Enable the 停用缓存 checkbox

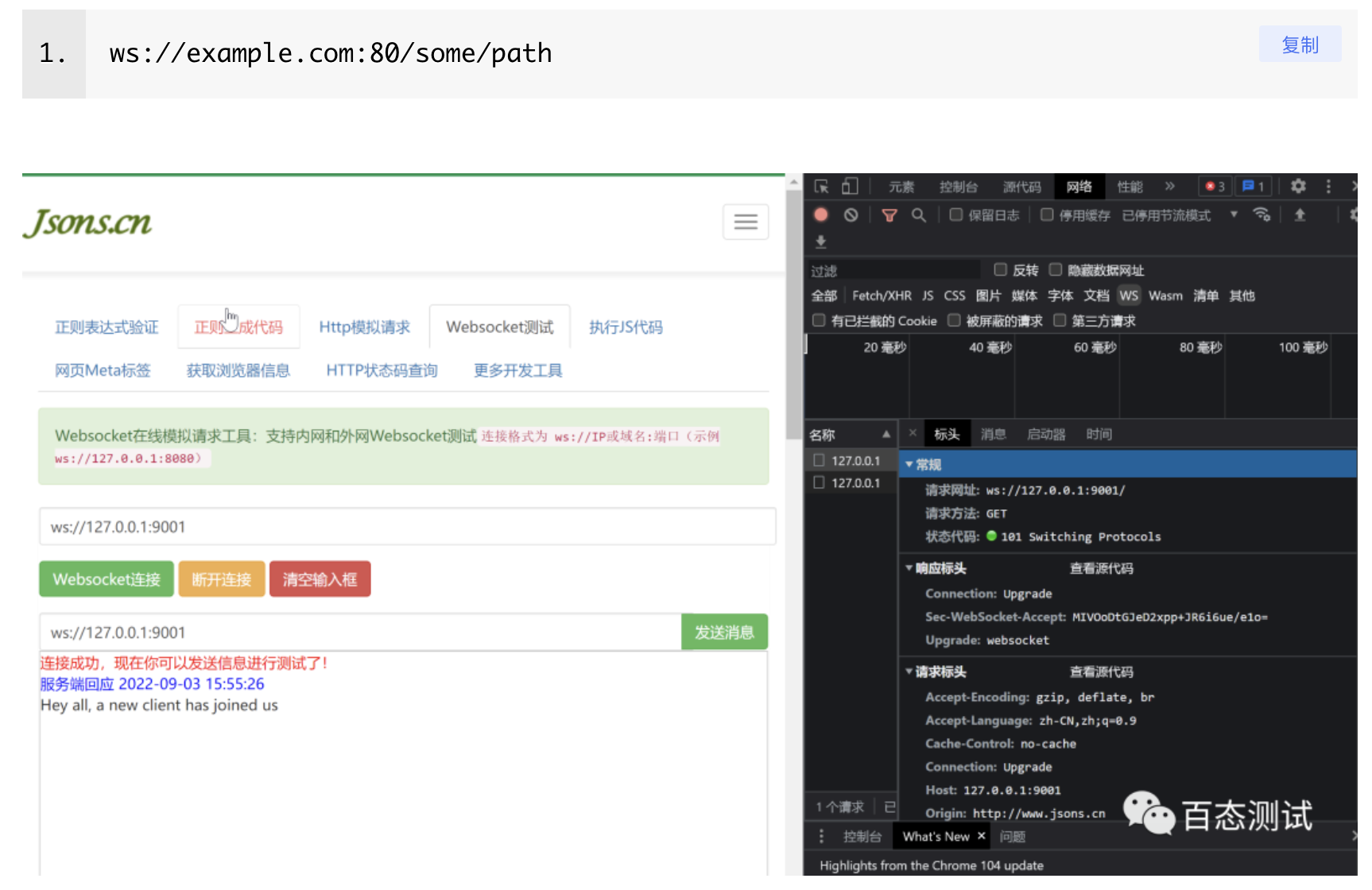tap(1047, 215)
